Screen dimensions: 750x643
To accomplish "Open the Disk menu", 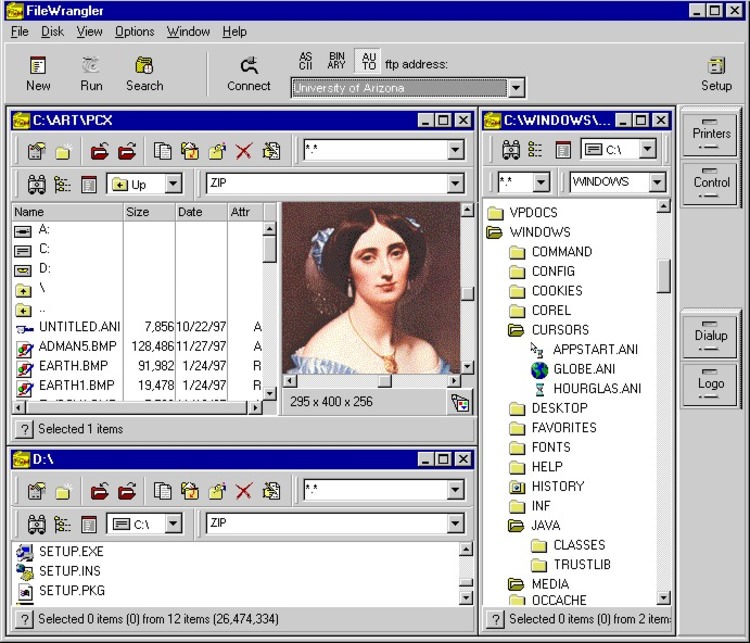I will 52,32.
